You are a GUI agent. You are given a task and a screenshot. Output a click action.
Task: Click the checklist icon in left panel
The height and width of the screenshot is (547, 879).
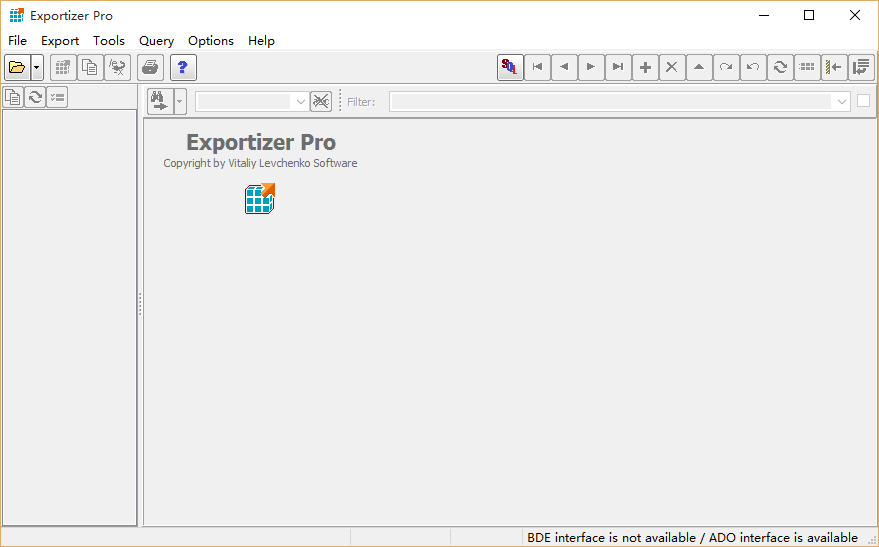[x=57, y=98]
